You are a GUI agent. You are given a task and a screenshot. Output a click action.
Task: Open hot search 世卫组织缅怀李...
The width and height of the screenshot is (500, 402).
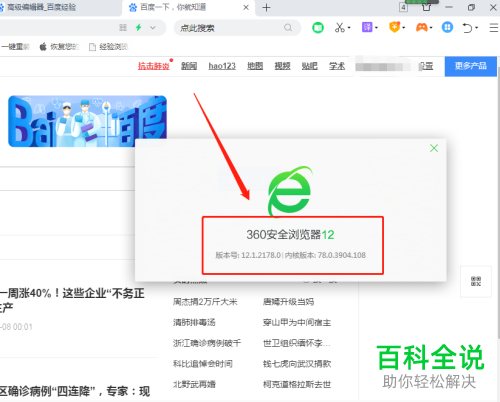pos(297,343)
